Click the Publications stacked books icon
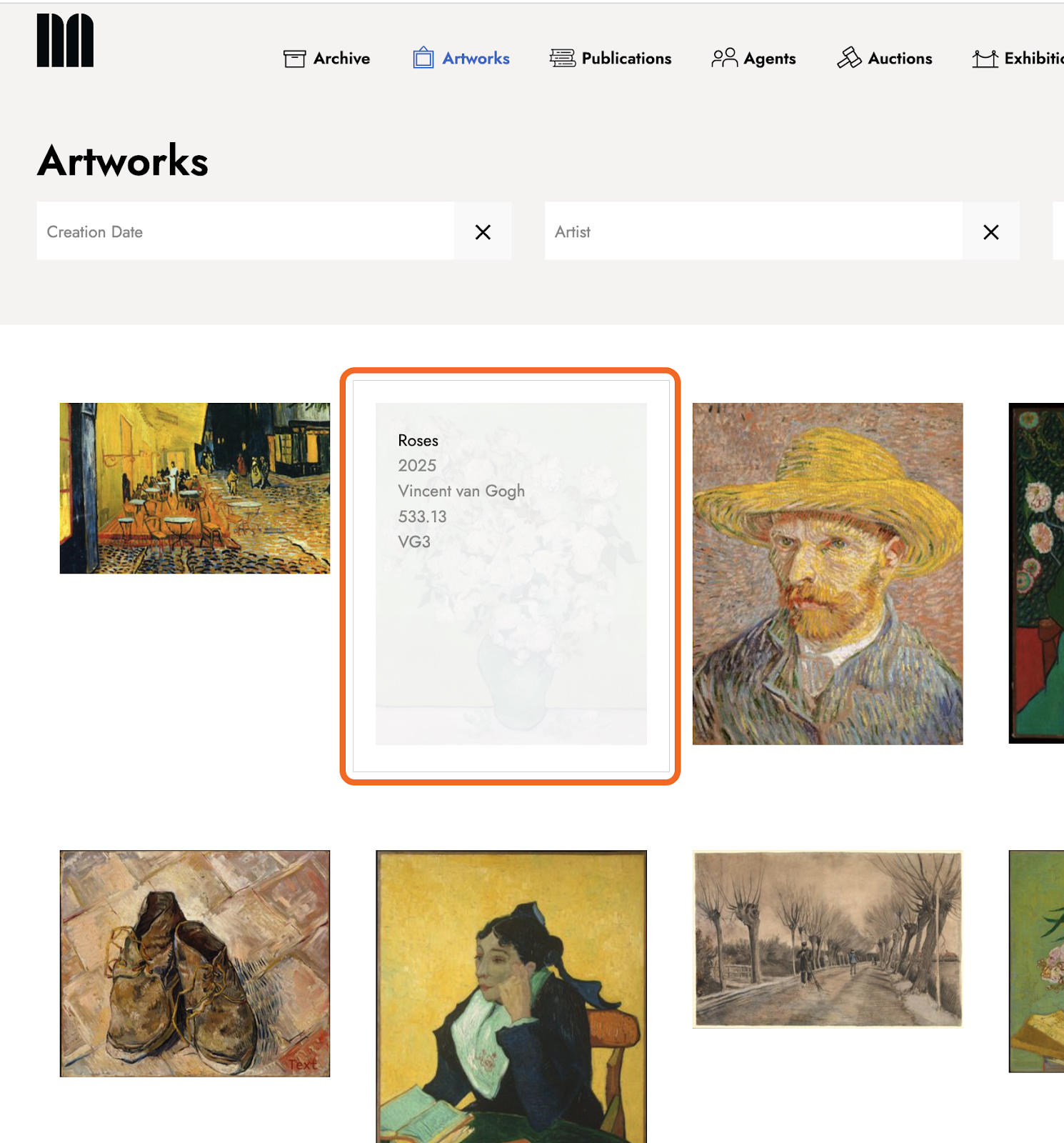The image size is (1064, 1143). pos(562,58)
